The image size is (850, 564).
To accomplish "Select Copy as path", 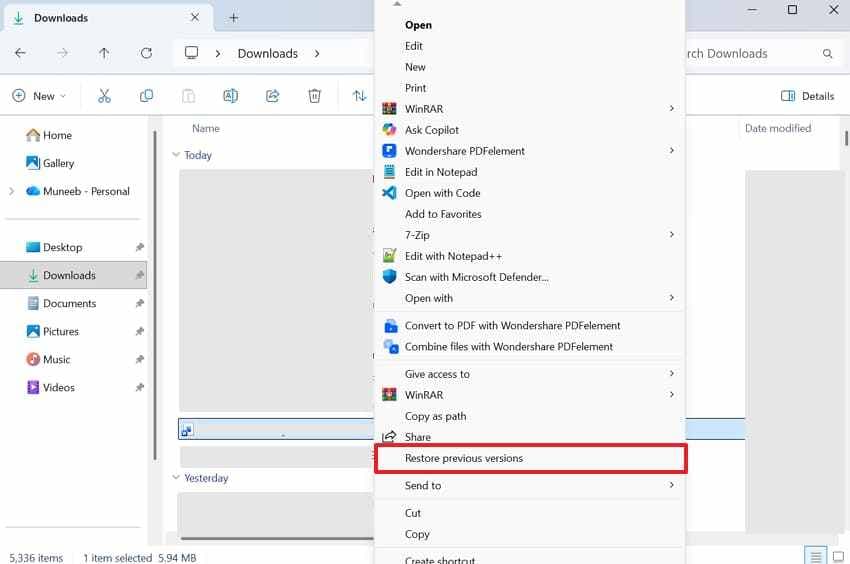I will coord(531,416).
